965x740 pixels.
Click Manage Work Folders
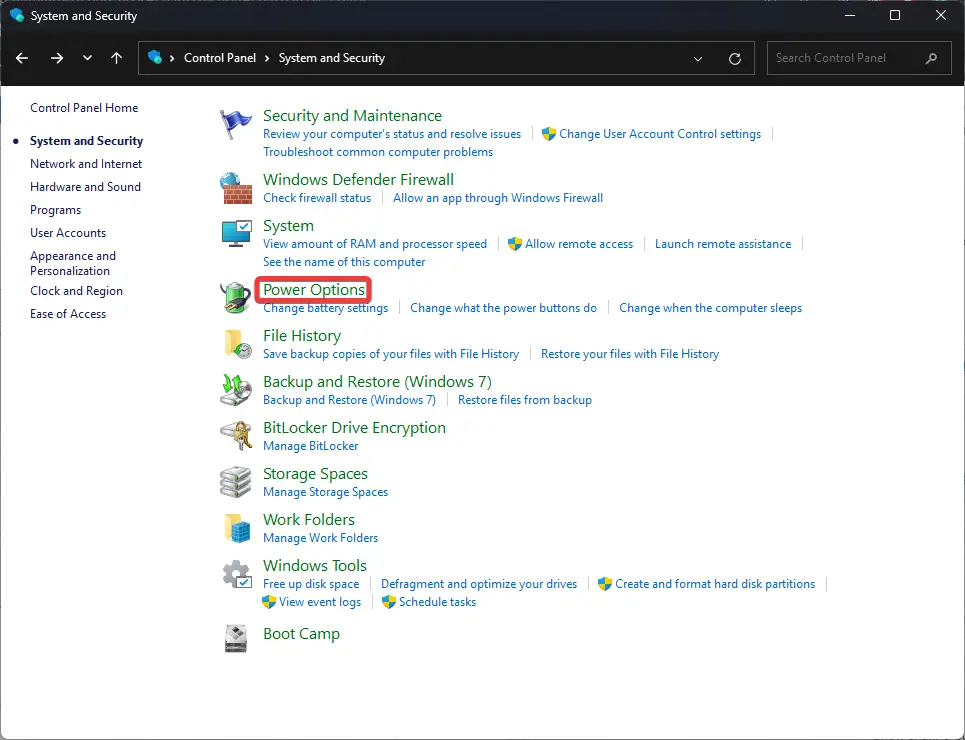pos(321,538)
